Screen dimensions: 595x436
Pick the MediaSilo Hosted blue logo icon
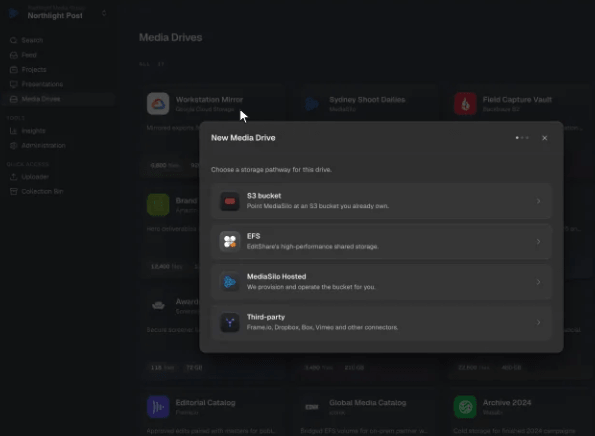(230, 282)
